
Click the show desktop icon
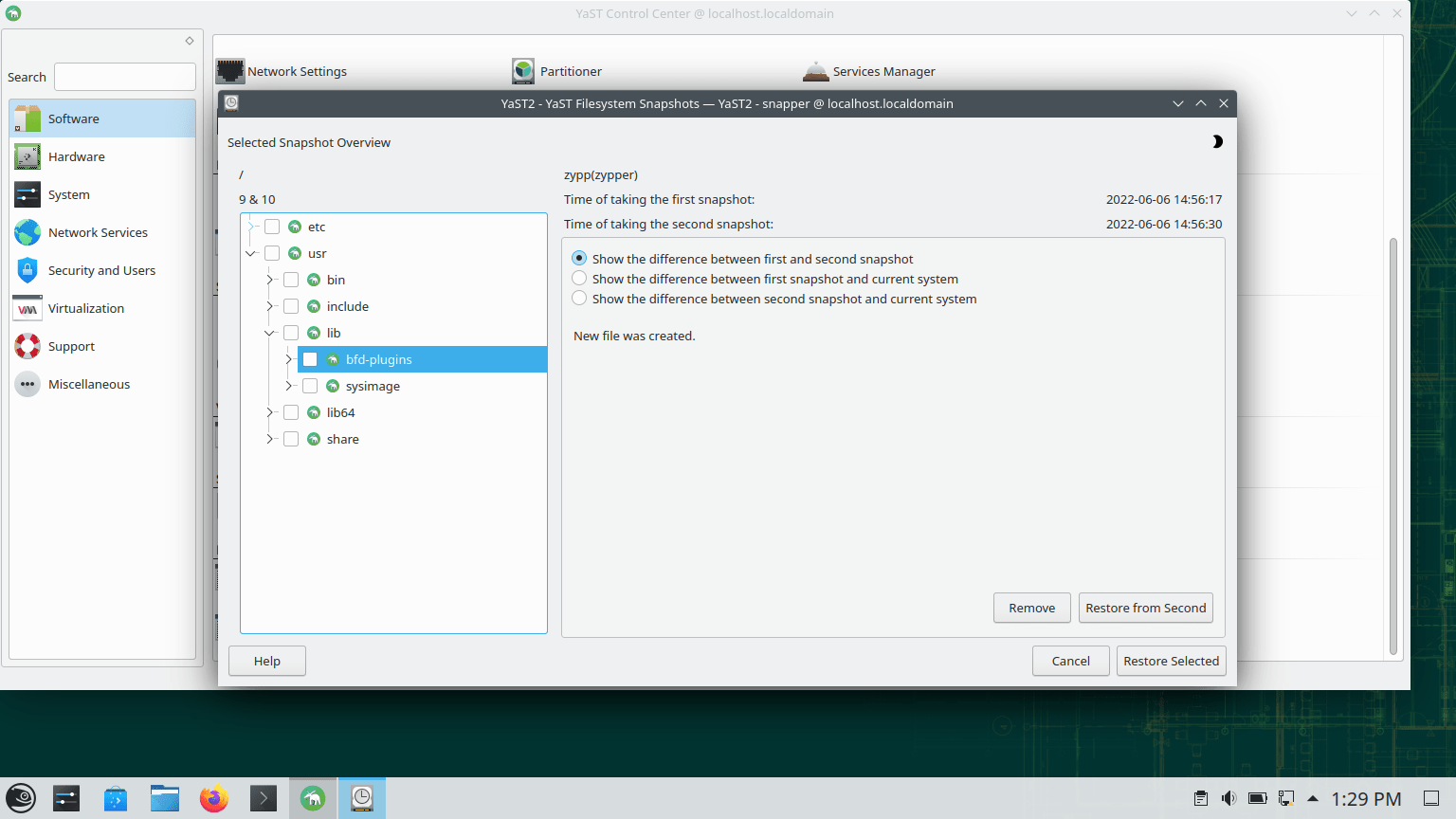(1431, 798)
